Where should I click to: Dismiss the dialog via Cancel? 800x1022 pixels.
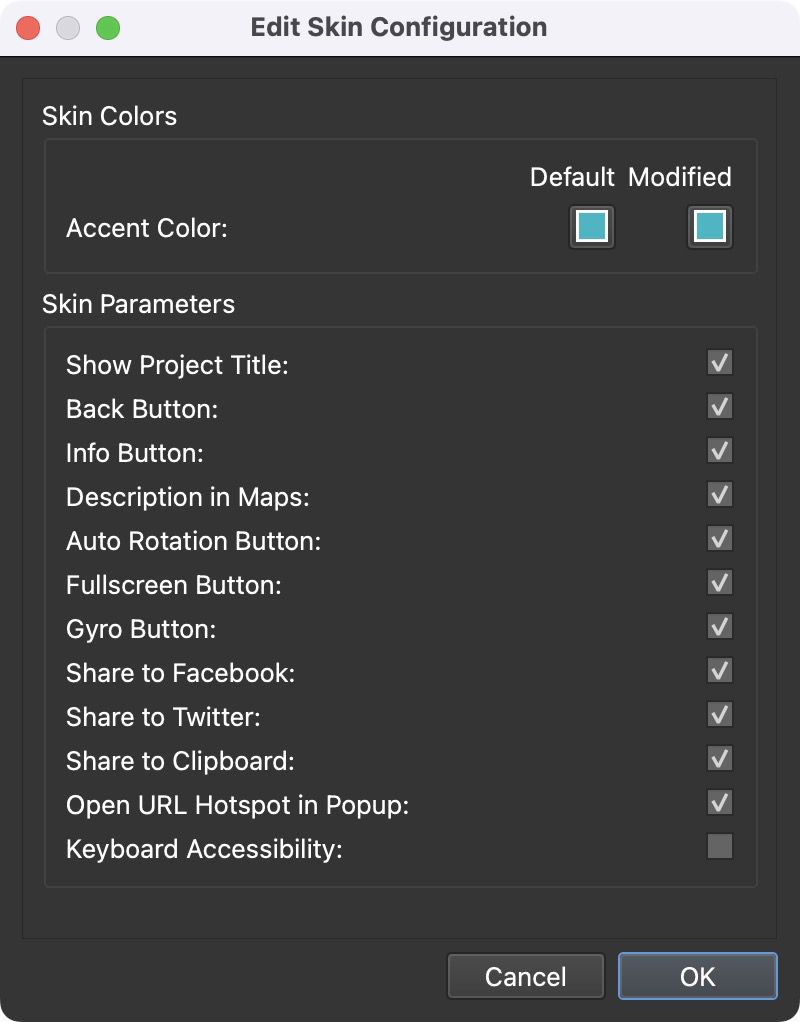coord(525,977)
